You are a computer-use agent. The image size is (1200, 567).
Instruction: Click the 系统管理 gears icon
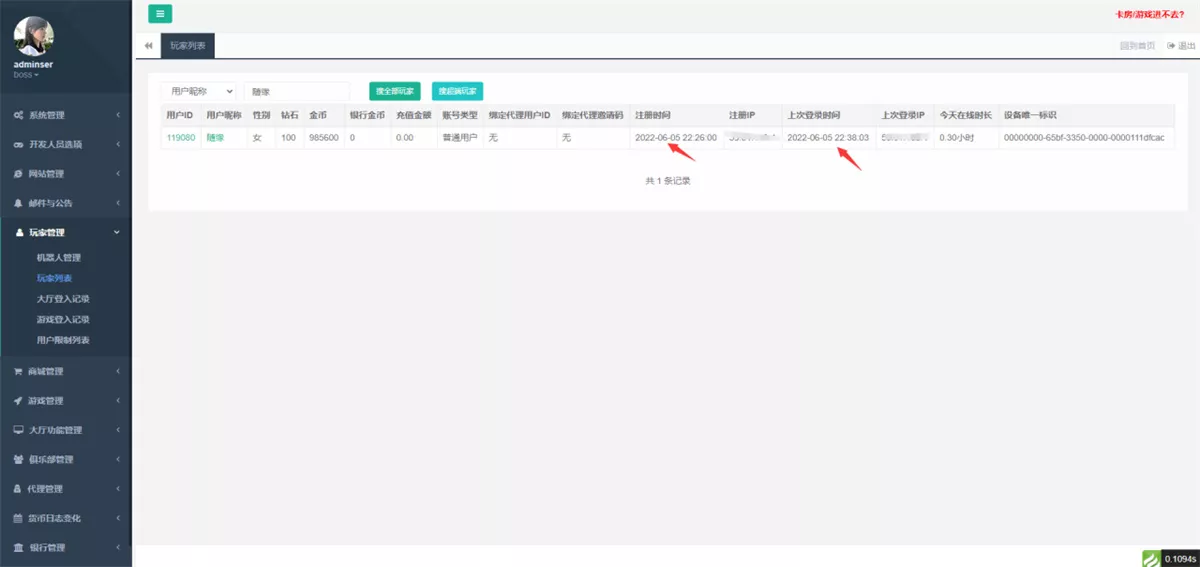(x=19, y=115)
